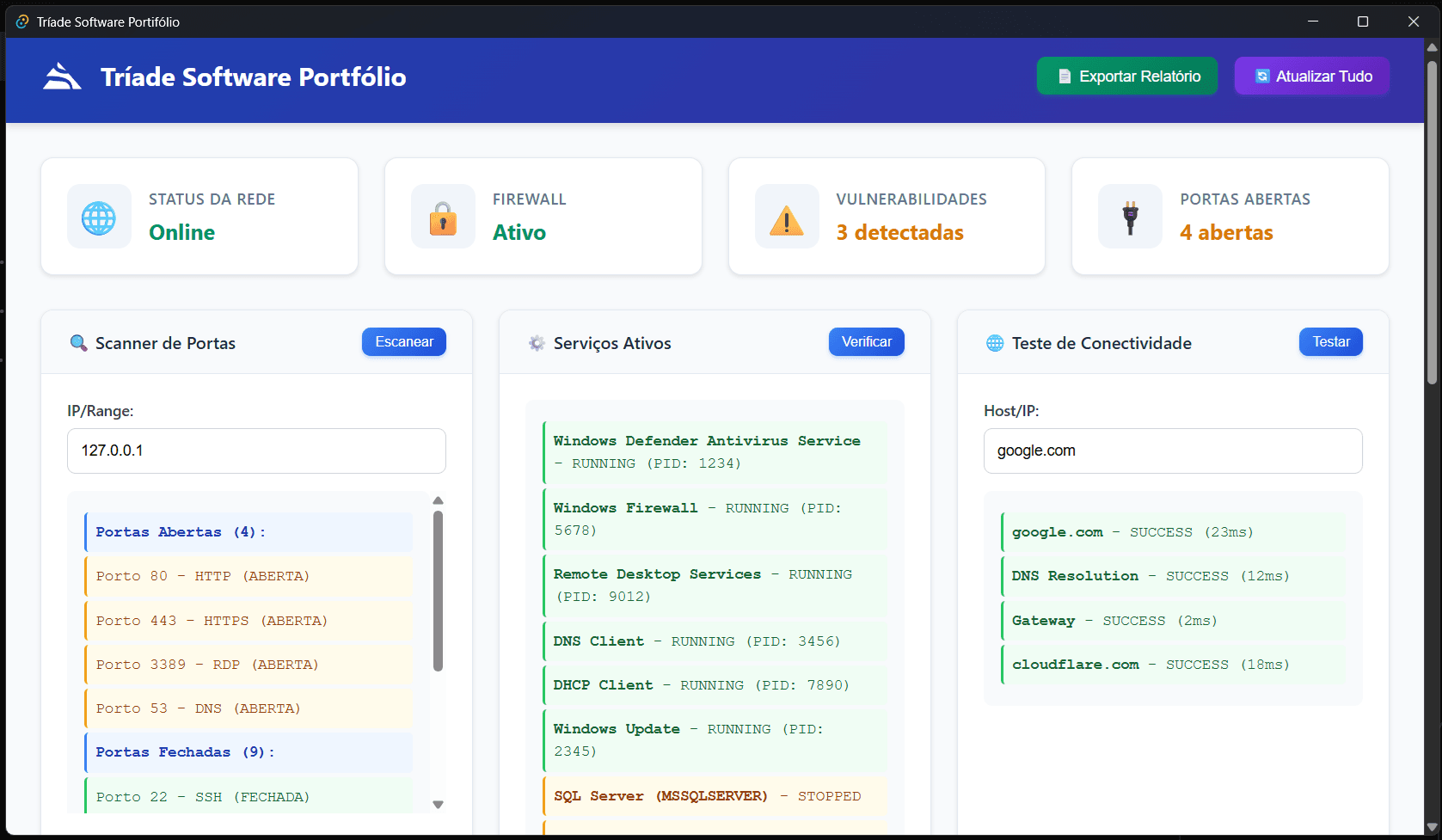Select 'Porto 443 - HTTPS (ABERTA)' row
The width and height of the screenshot is (1442, 840).
coord(249,621)
